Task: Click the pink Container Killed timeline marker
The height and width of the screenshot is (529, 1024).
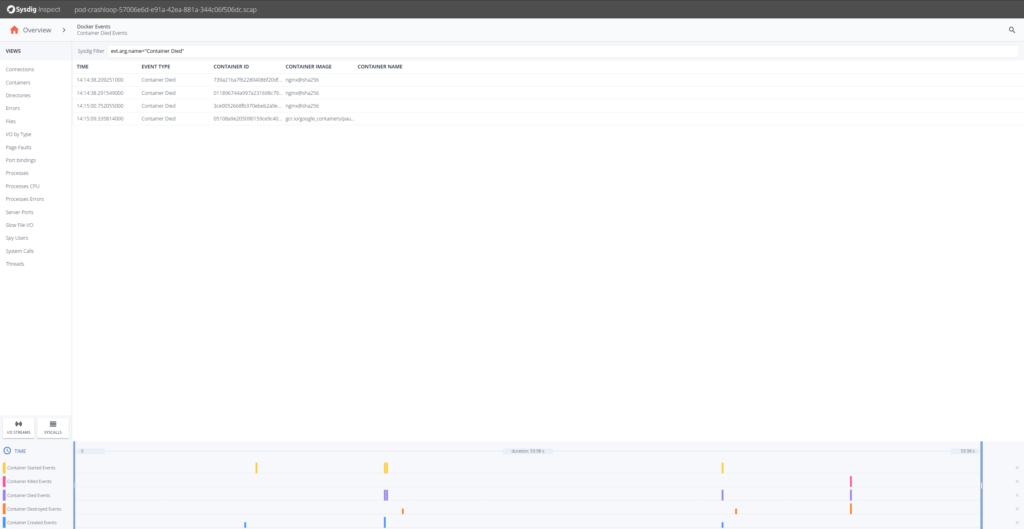Action: [850, 481]
